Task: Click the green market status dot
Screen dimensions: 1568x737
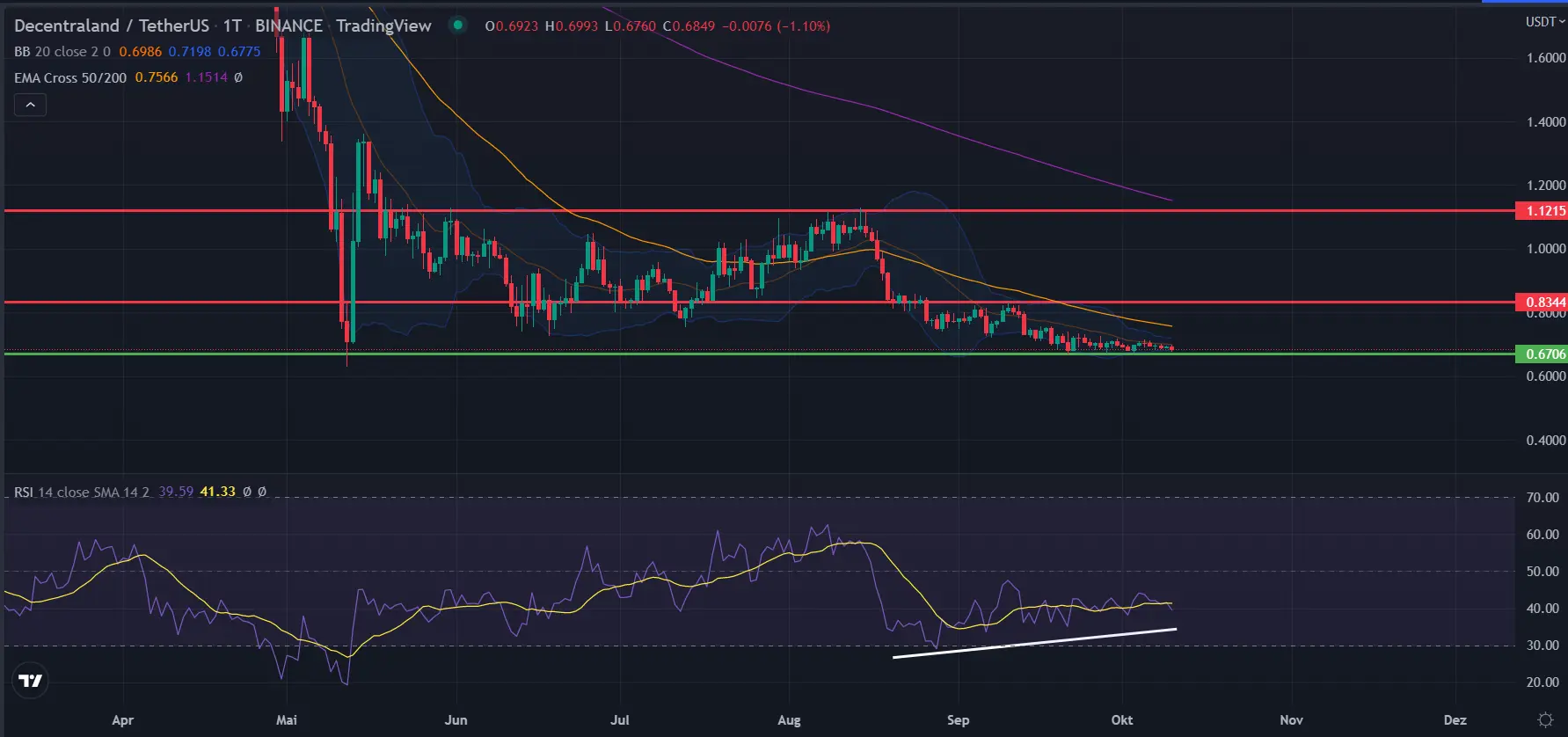Action: coord(457,26)
